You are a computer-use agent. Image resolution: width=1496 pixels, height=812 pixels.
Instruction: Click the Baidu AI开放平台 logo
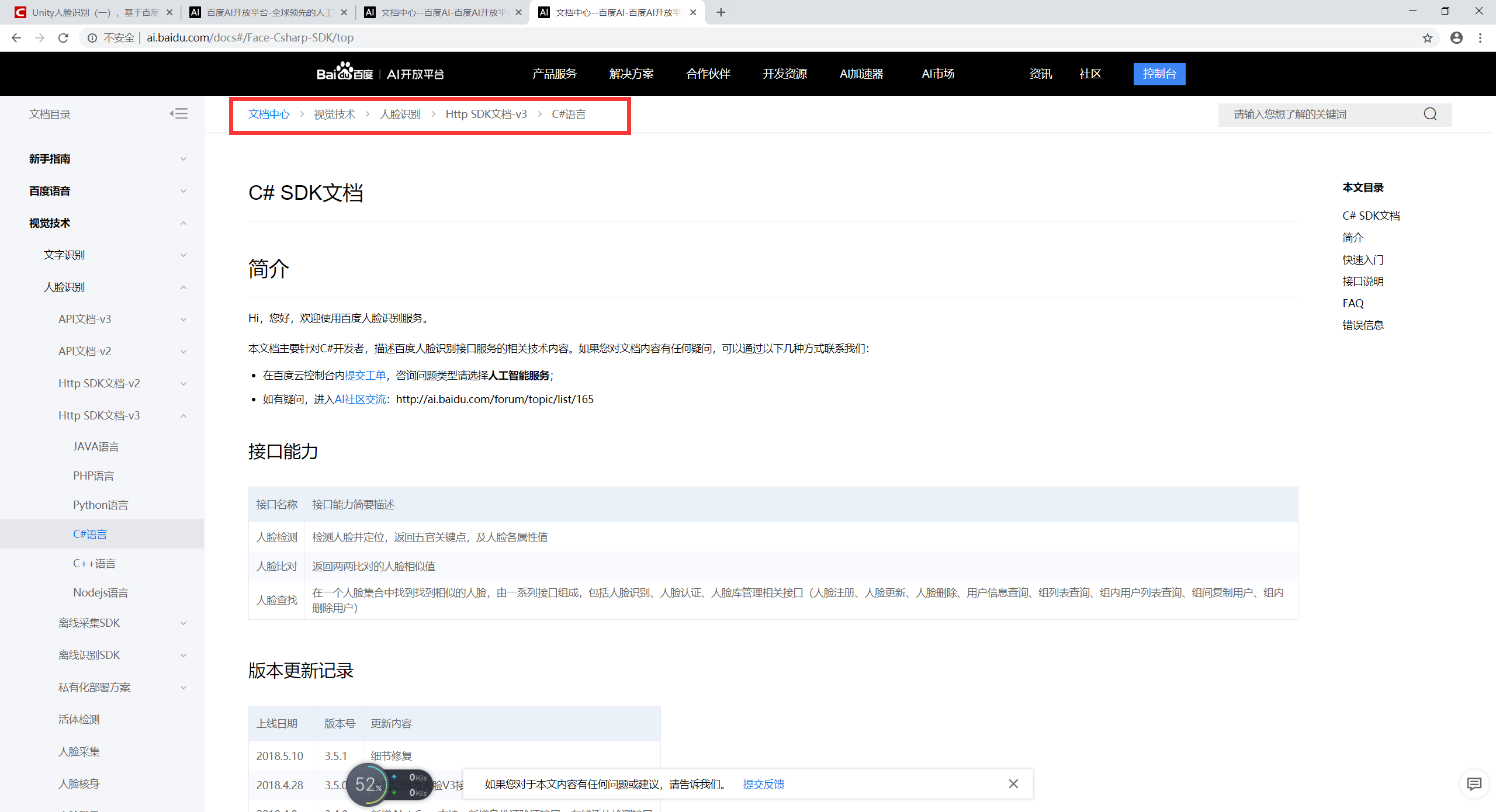pyautogui.click(x=380, y=74)
